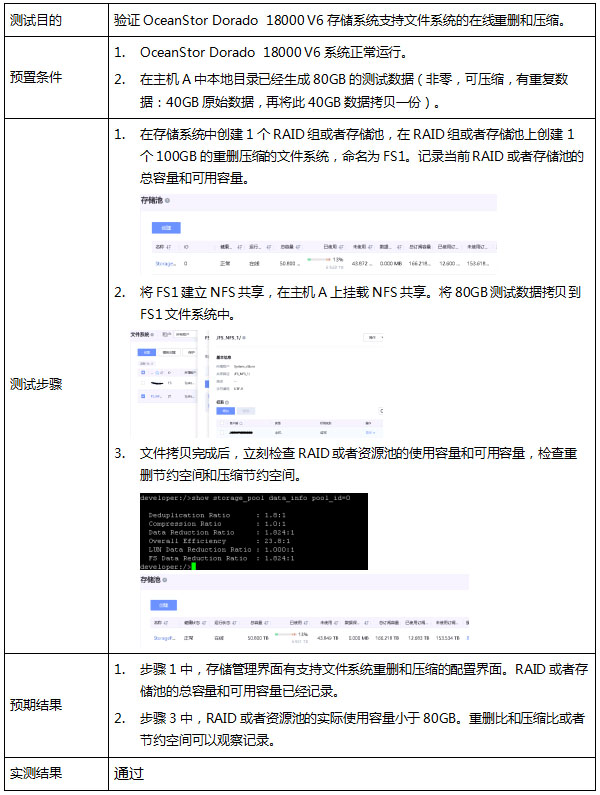Click the help icon beside 存储池 in step 1 screenshot
Image resolution: width=600 pixels, height=795 pixels.
[167, 201]
